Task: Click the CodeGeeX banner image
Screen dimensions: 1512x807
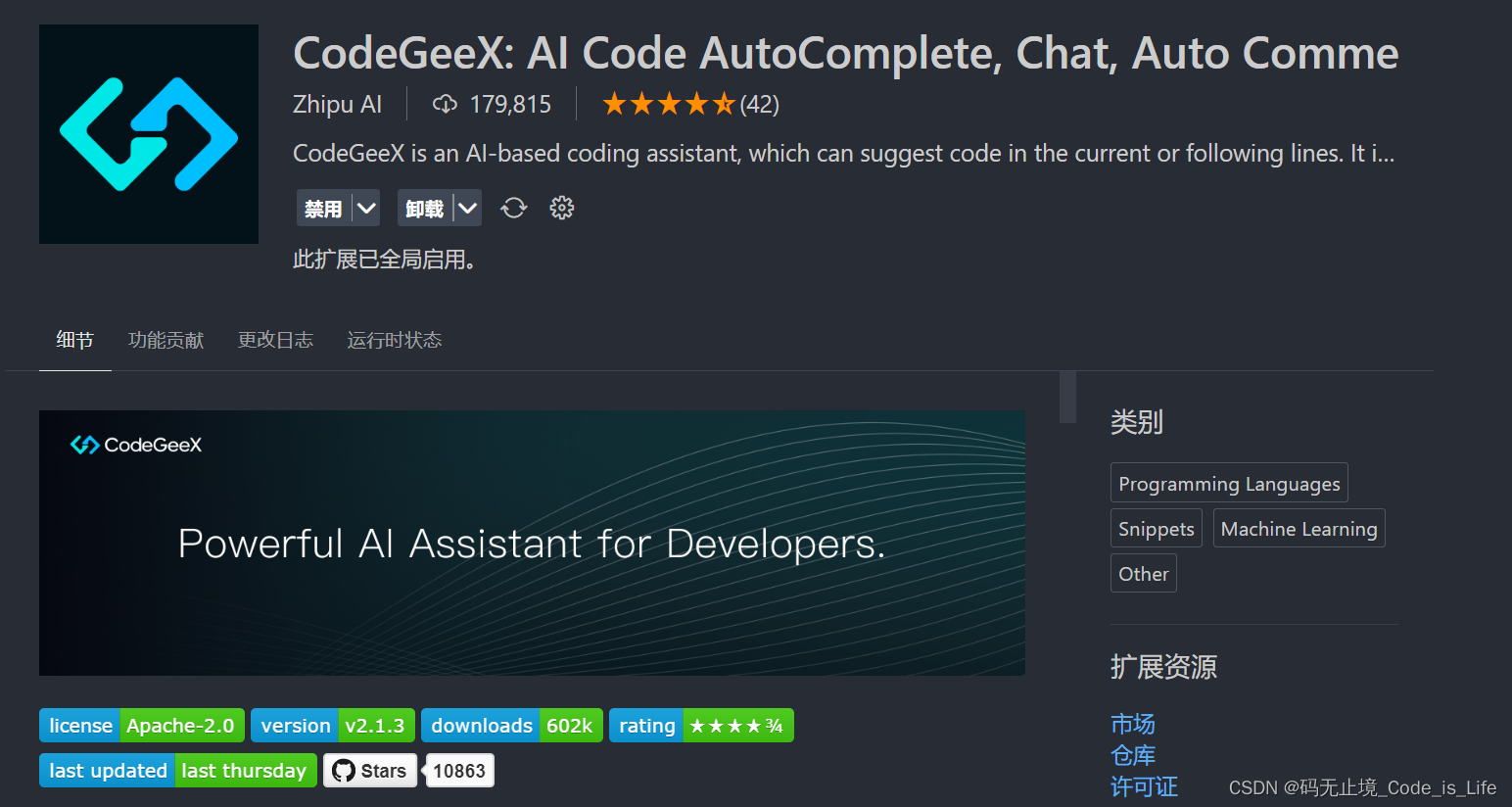Action: tap(532, 543)
